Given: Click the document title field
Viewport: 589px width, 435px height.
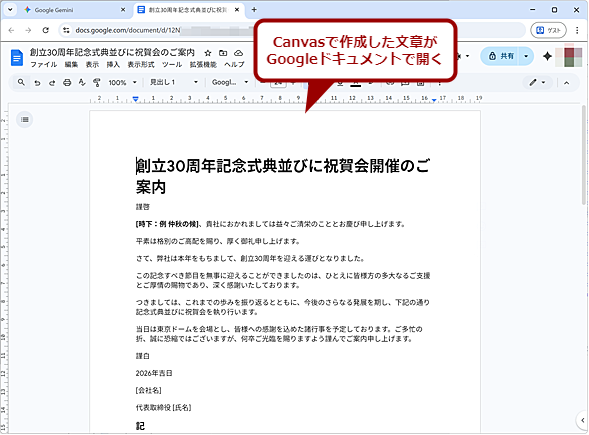Looking at the screenshot, I should [112, 53].
